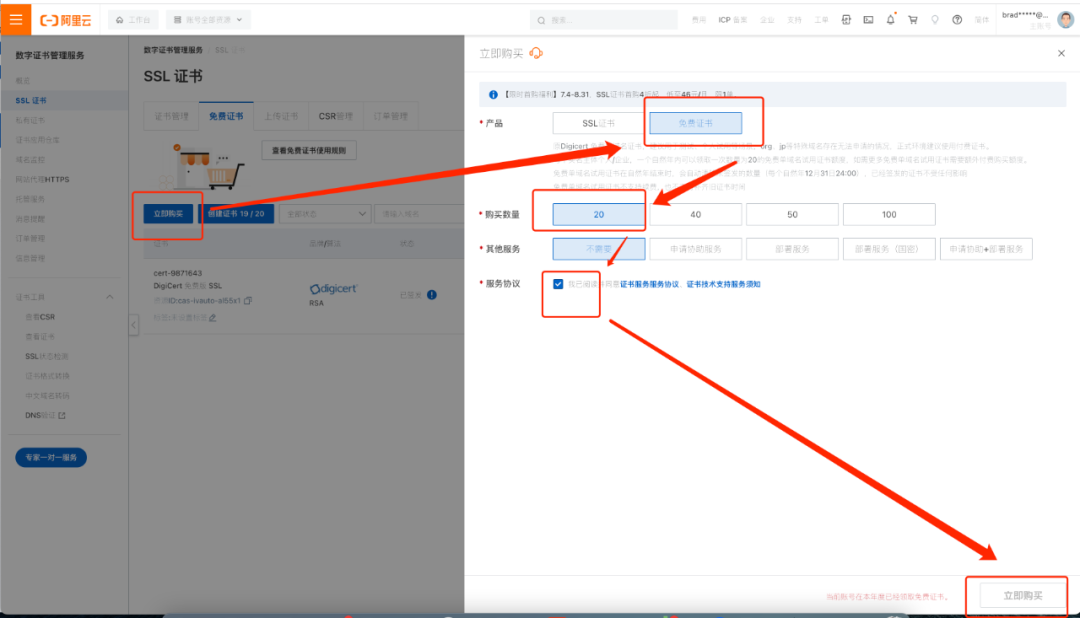Select plain 部署服务 option

[792, 249]
